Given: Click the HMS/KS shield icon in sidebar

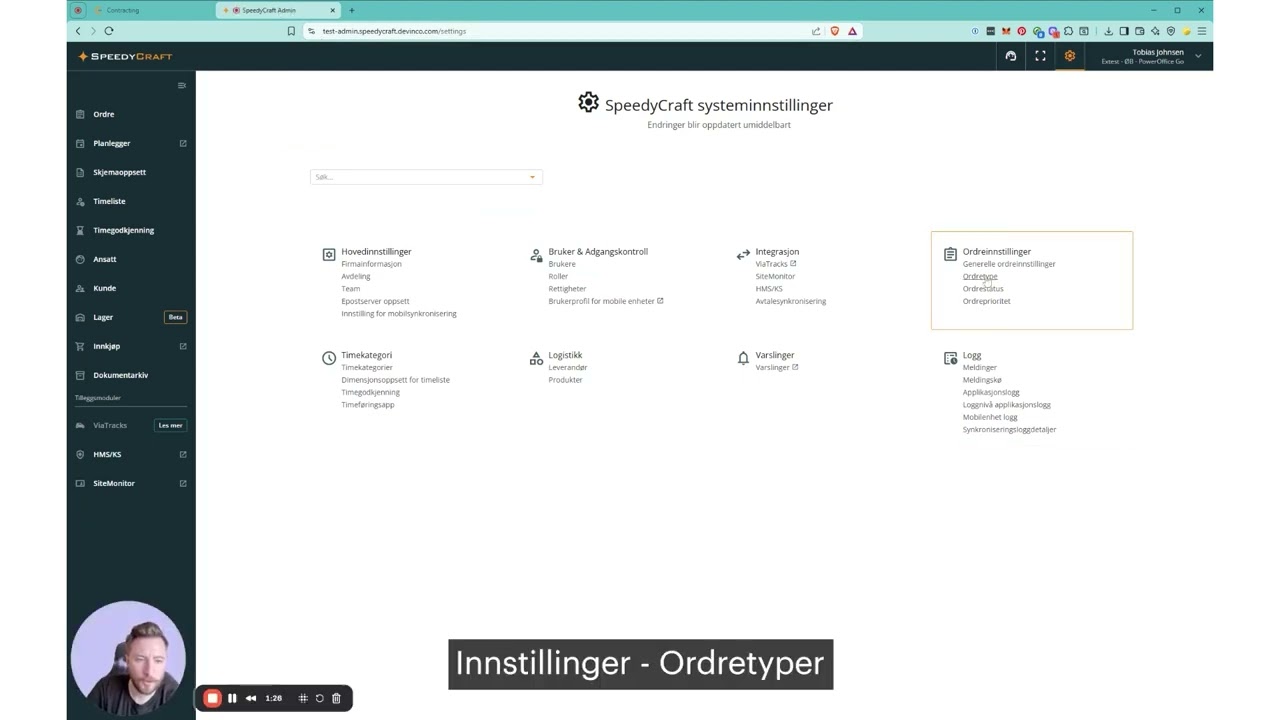Looking at the screenshot, I should coord(80,454).
